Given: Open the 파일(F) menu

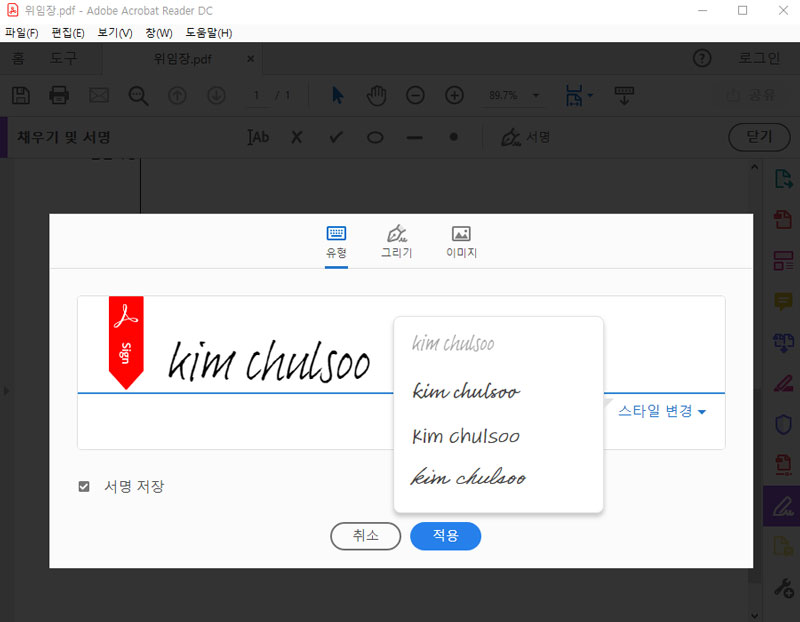Looking at the screenshot, I should click(x=21, y=33).
